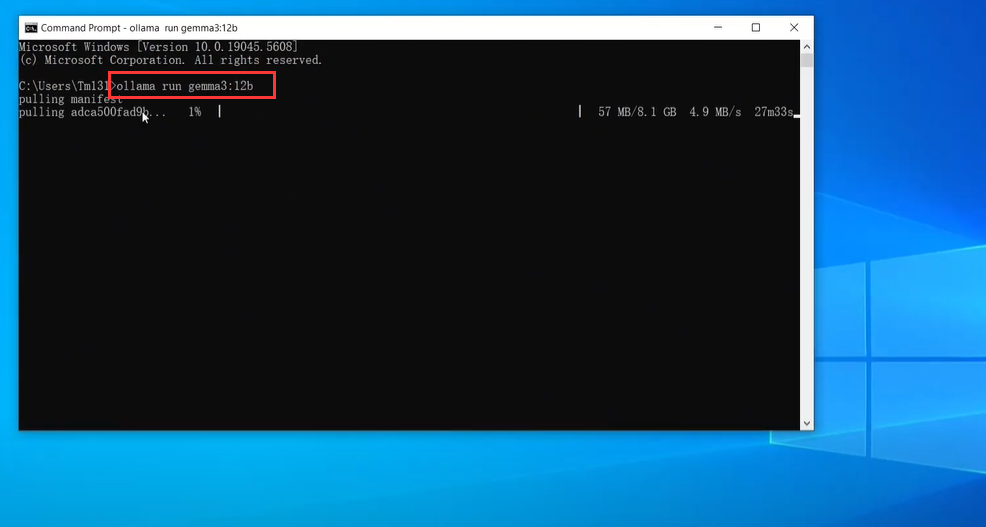
Task: Click the '27m33s' remaining time
Action: (773, 113)
